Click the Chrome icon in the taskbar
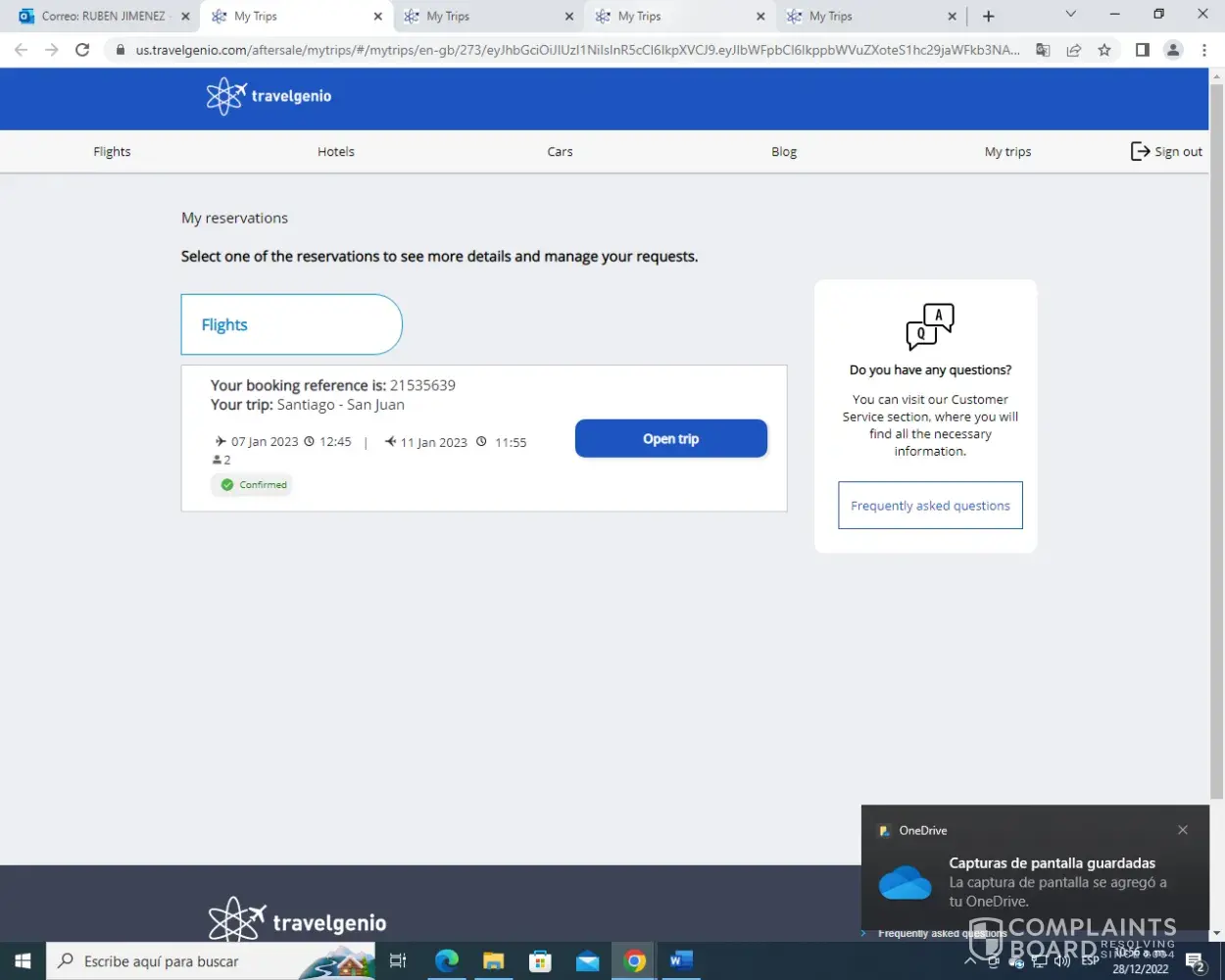The width and height of the screenshot is (1225, 980). (x=634, y=961)
